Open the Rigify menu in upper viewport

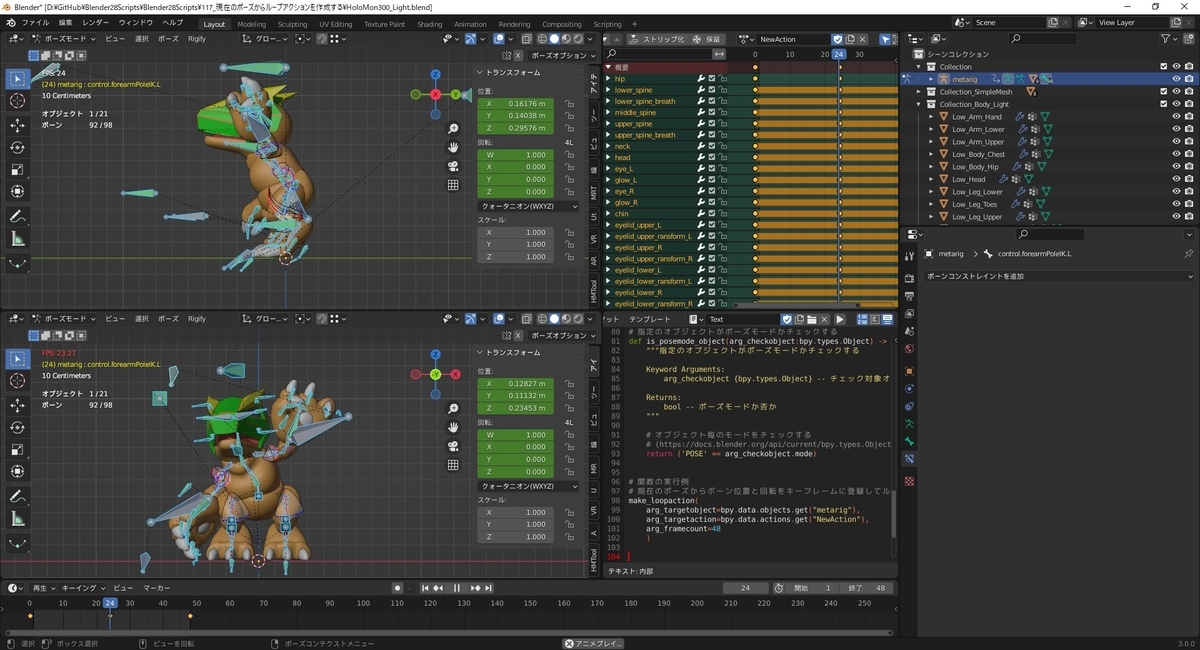[197, 39]
